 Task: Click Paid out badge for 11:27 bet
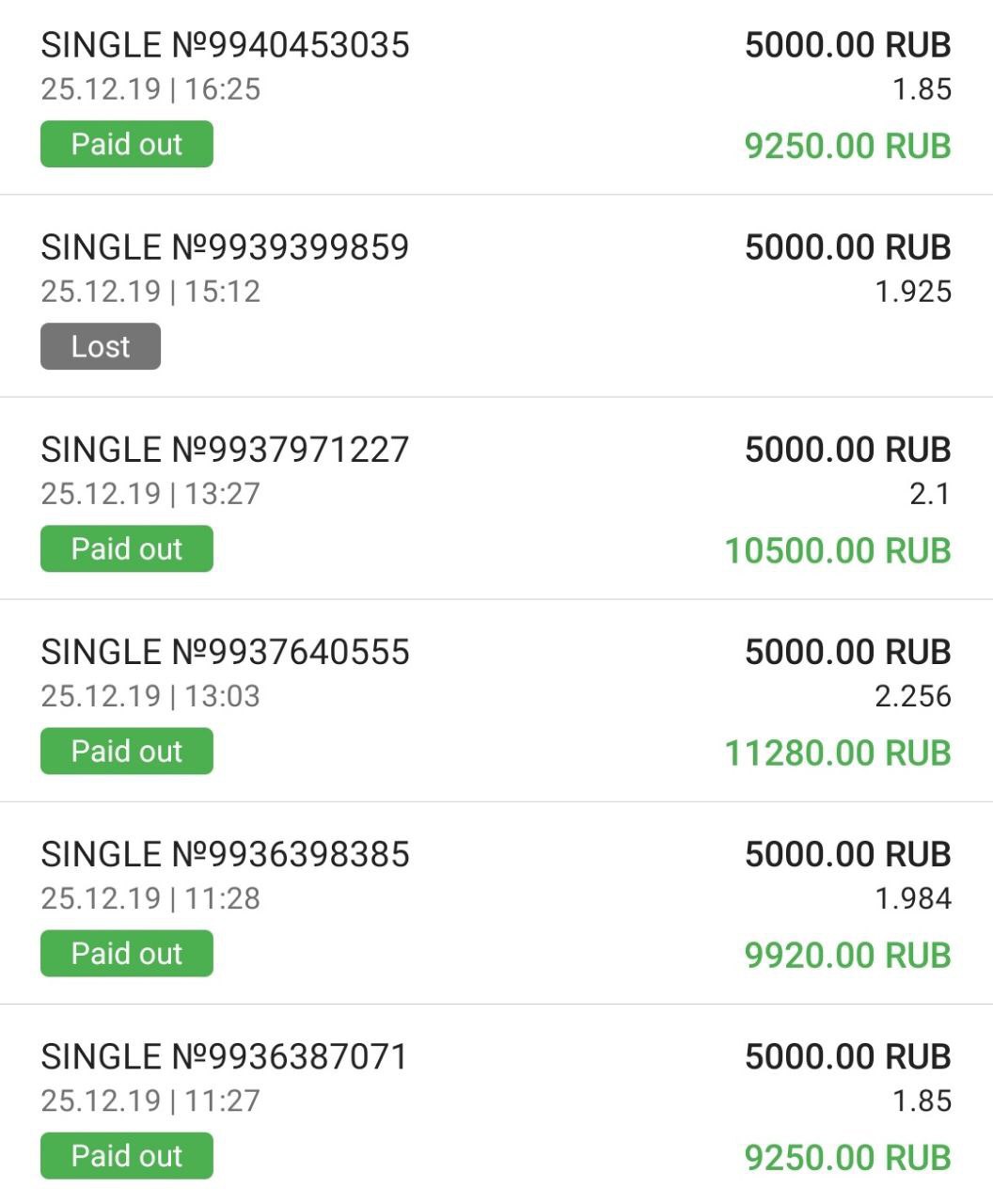(127, 1155)
